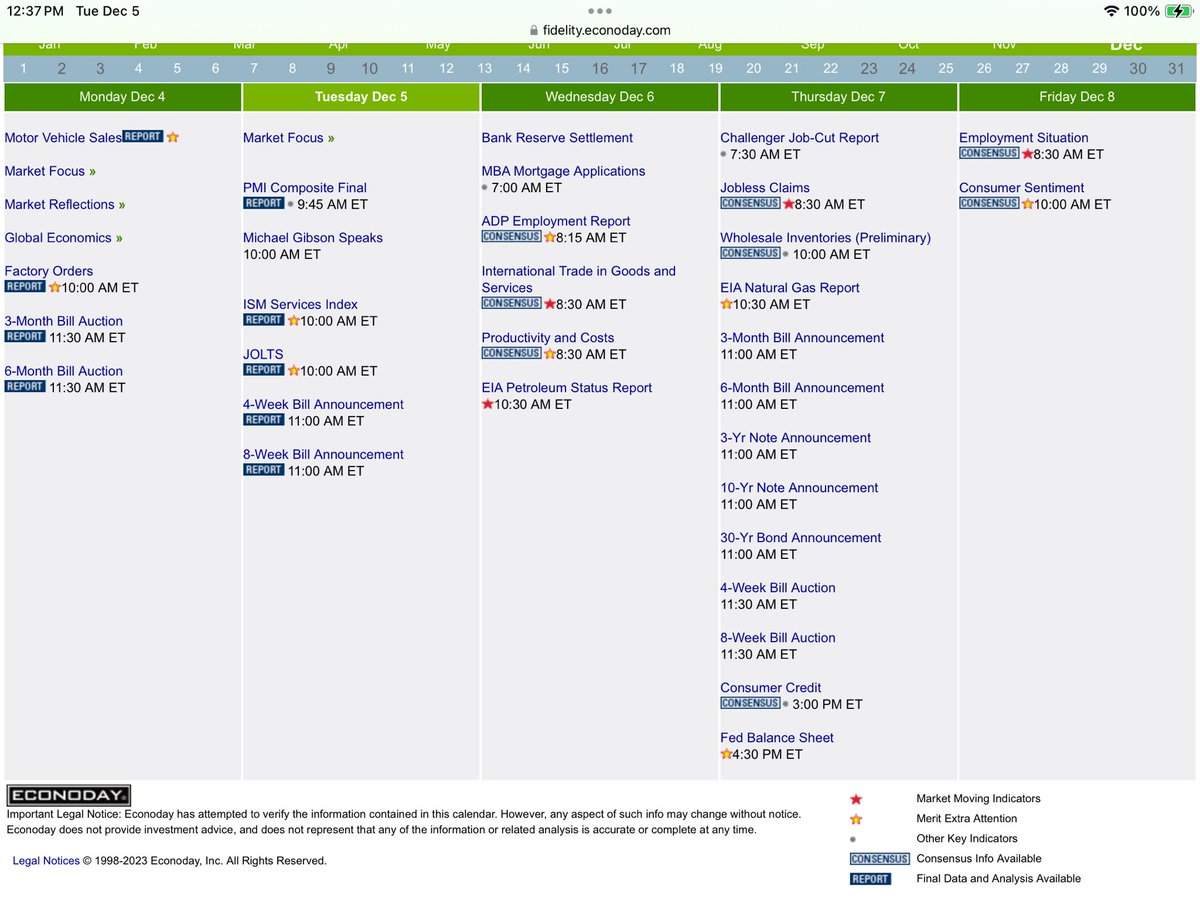Open Bank Reserve Settlement link
This screenshot has height=900, width=1200.
(557, 138)
